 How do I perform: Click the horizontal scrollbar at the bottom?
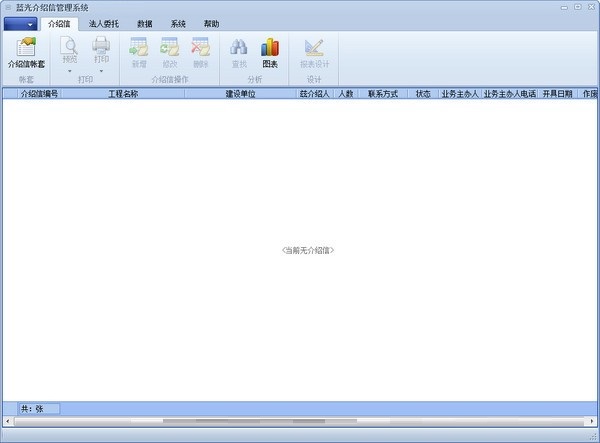300,422
